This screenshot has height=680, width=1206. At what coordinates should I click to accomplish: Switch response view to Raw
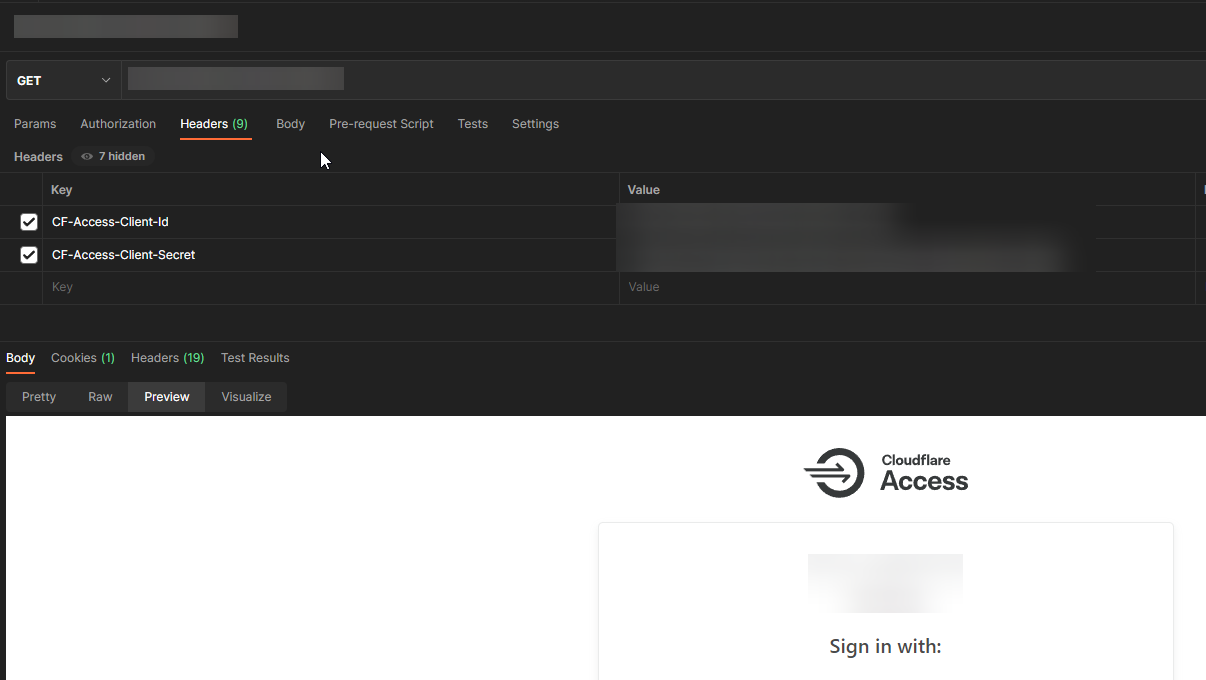point(100,397)
